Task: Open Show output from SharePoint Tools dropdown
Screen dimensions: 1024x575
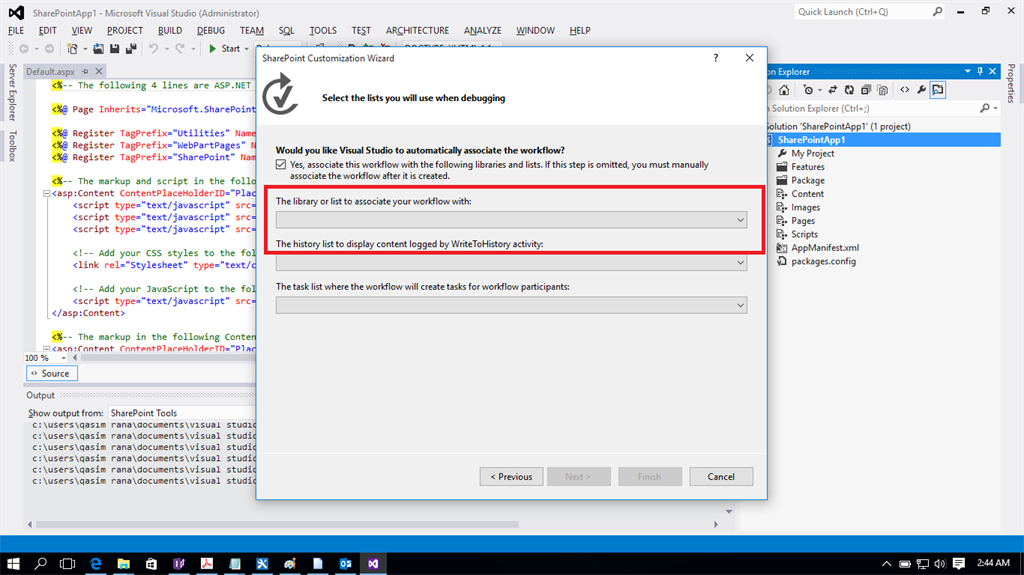Action: (x=182, y=413)
